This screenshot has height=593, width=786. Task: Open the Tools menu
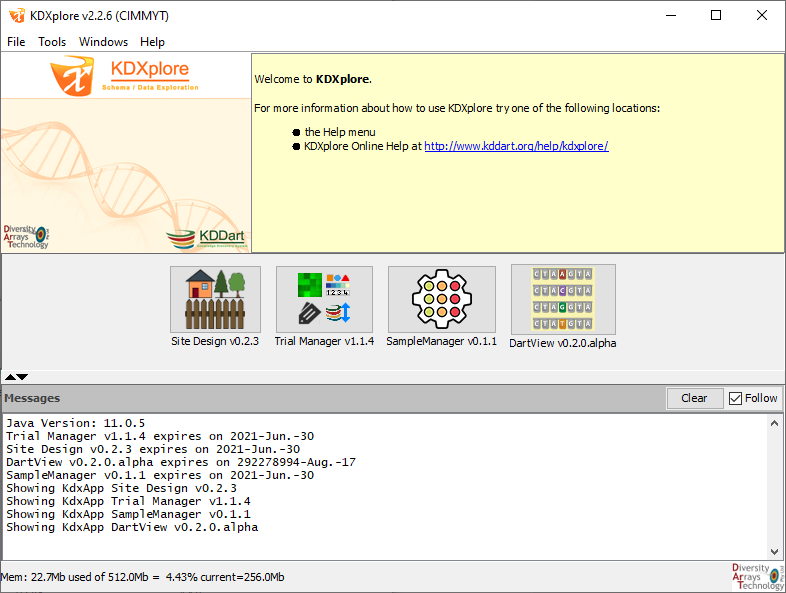(52, 42)
